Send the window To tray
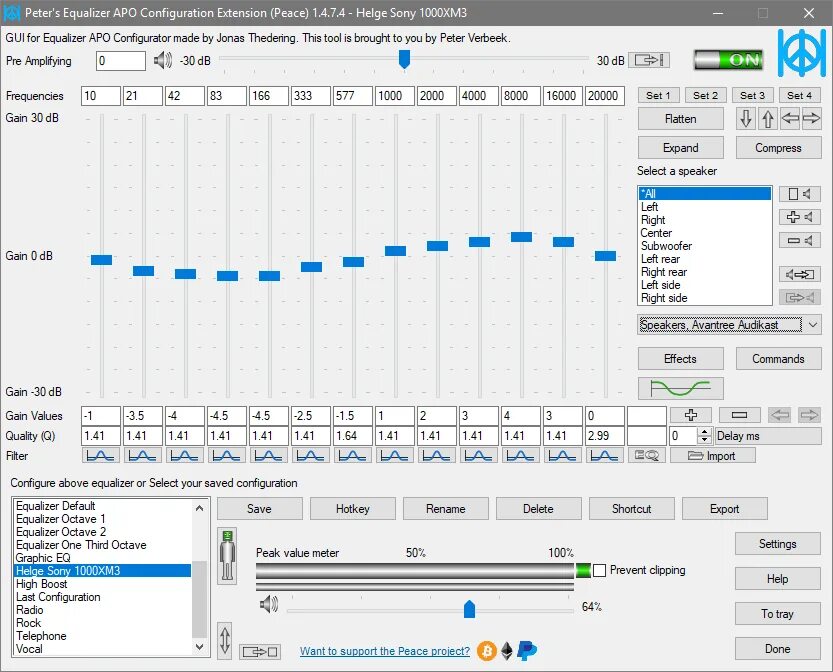Image resolution: width=833 pixels, height=672 pixels. [x=778, y=614]
